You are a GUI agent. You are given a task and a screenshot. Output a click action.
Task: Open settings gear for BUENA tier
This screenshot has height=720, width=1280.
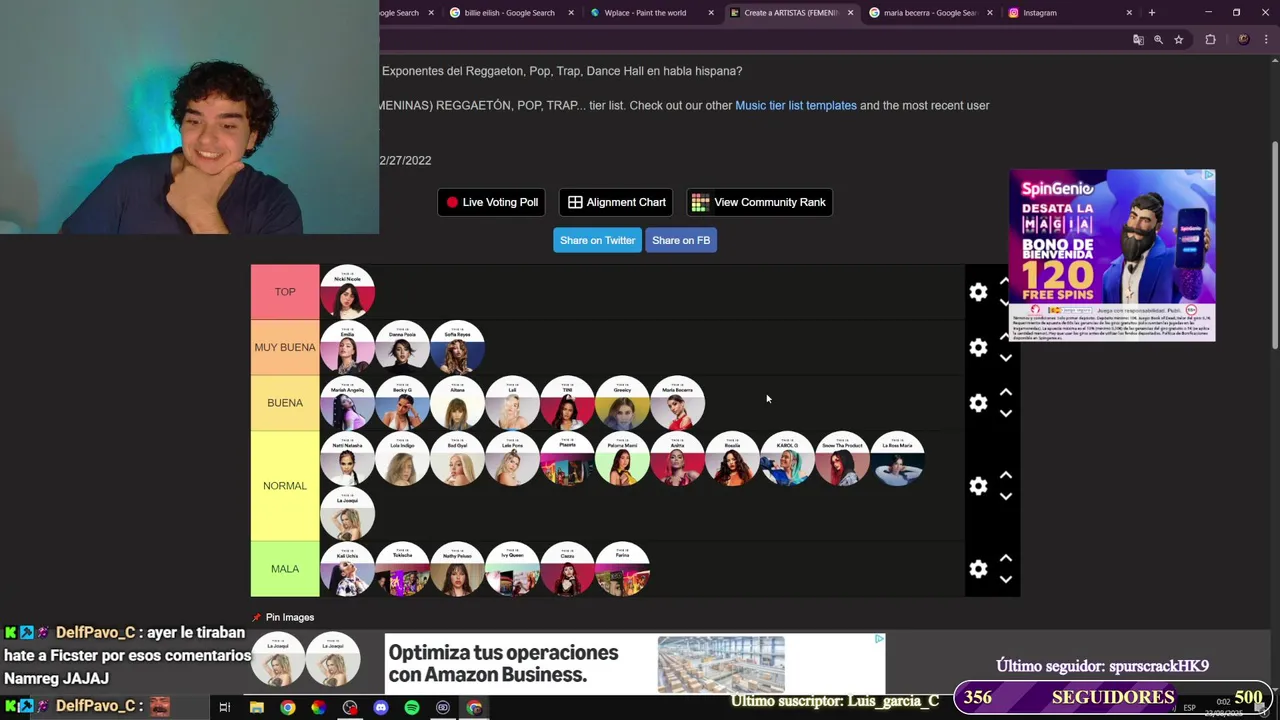pyautogui.click(x=978, y=403)
